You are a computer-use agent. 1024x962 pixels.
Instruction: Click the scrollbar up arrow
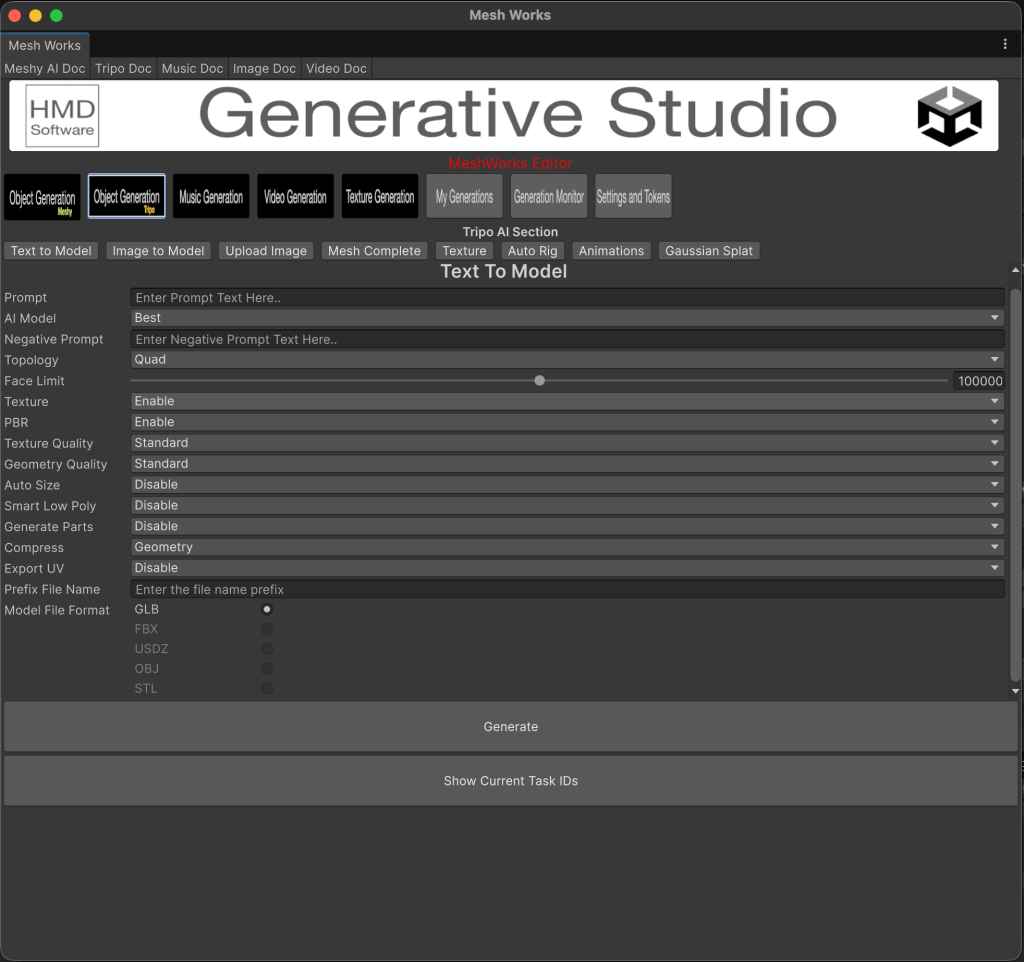click(1016, 270)
